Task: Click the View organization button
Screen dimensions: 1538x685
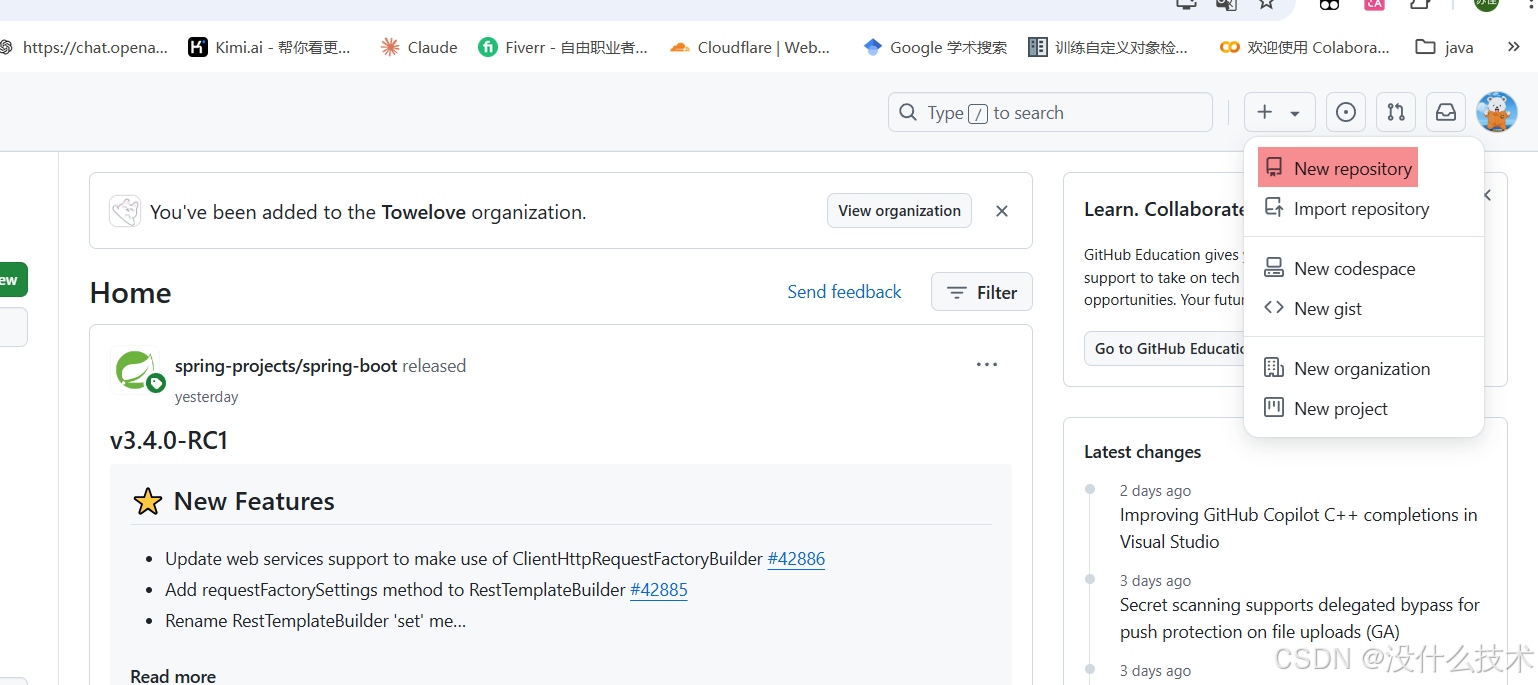Action: pos(899,211)
